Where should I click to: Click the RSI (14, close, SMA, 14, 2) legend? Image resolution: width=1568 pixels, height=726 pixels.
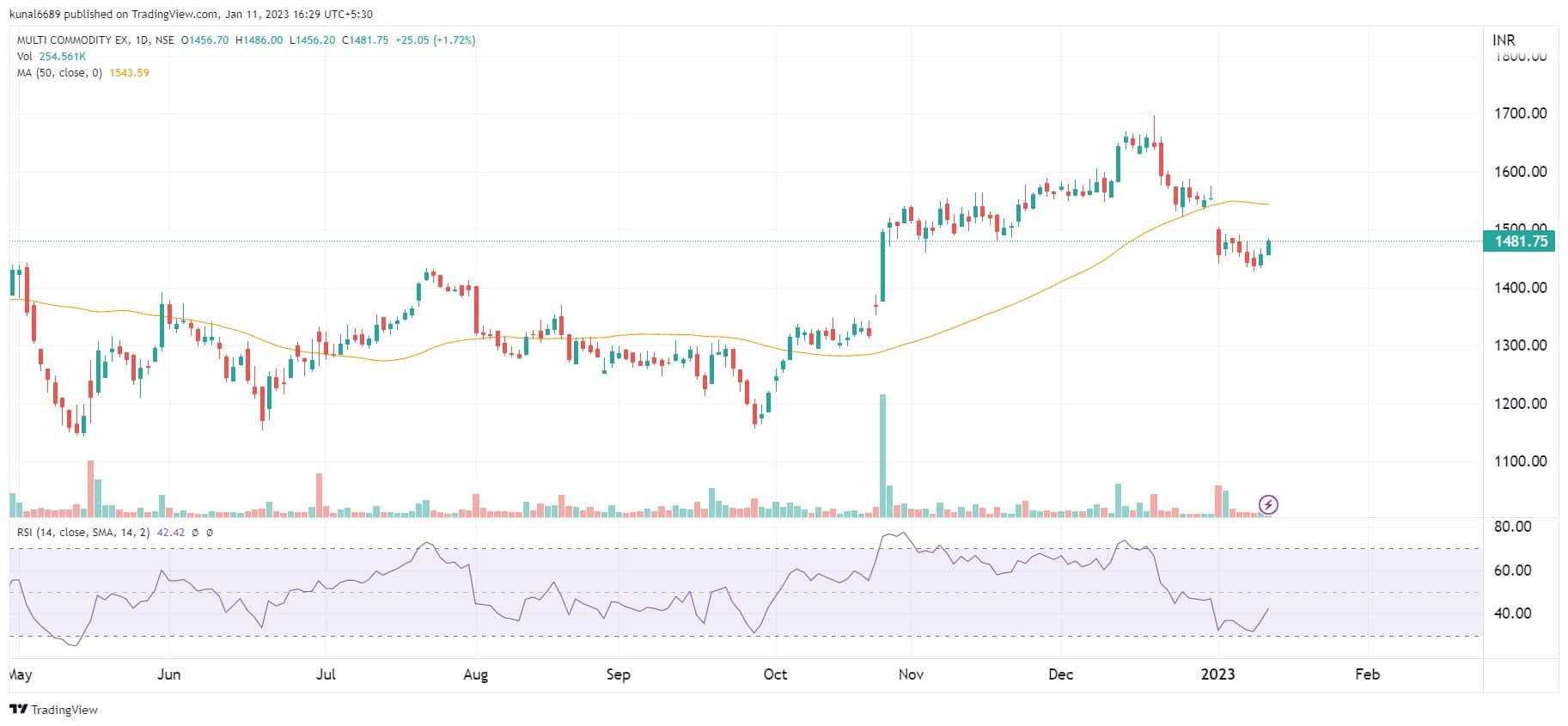83,533
